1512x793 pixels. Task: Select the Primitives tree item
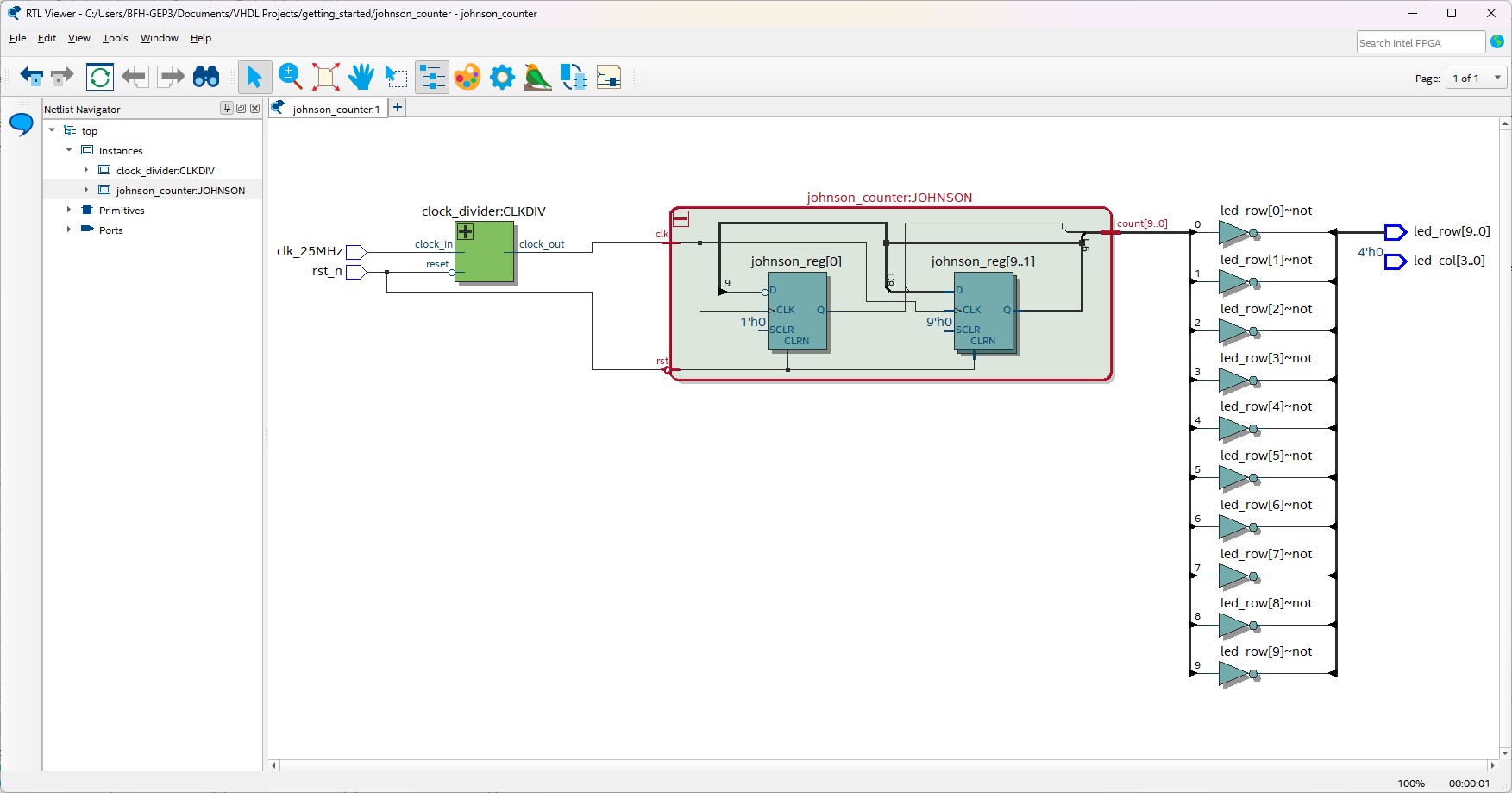(x=122, y=211)
